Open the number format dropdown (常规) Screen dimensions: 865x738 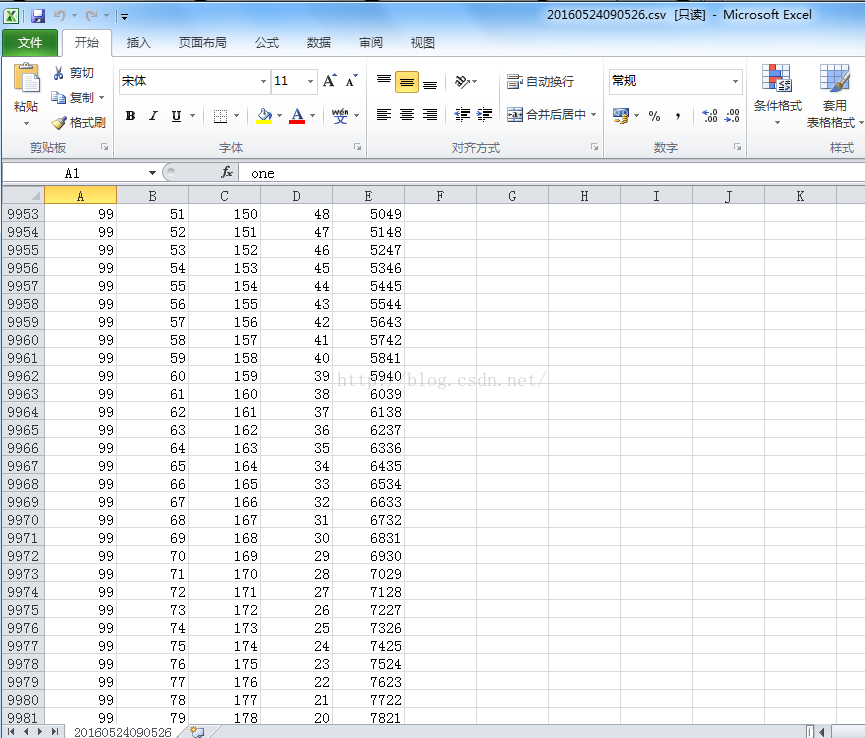point(735,81)
